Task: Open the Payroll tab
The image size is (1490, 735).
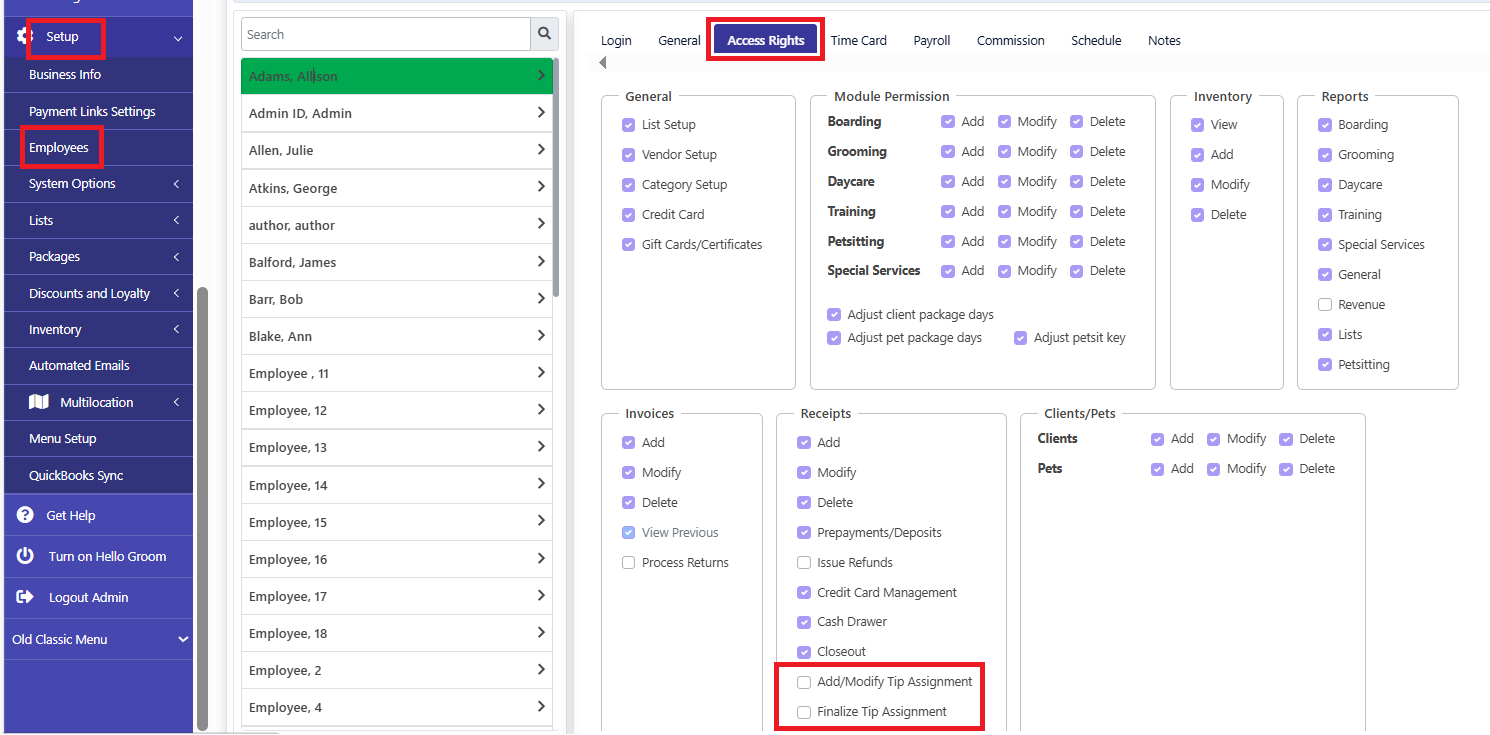Action: point(932,40)
